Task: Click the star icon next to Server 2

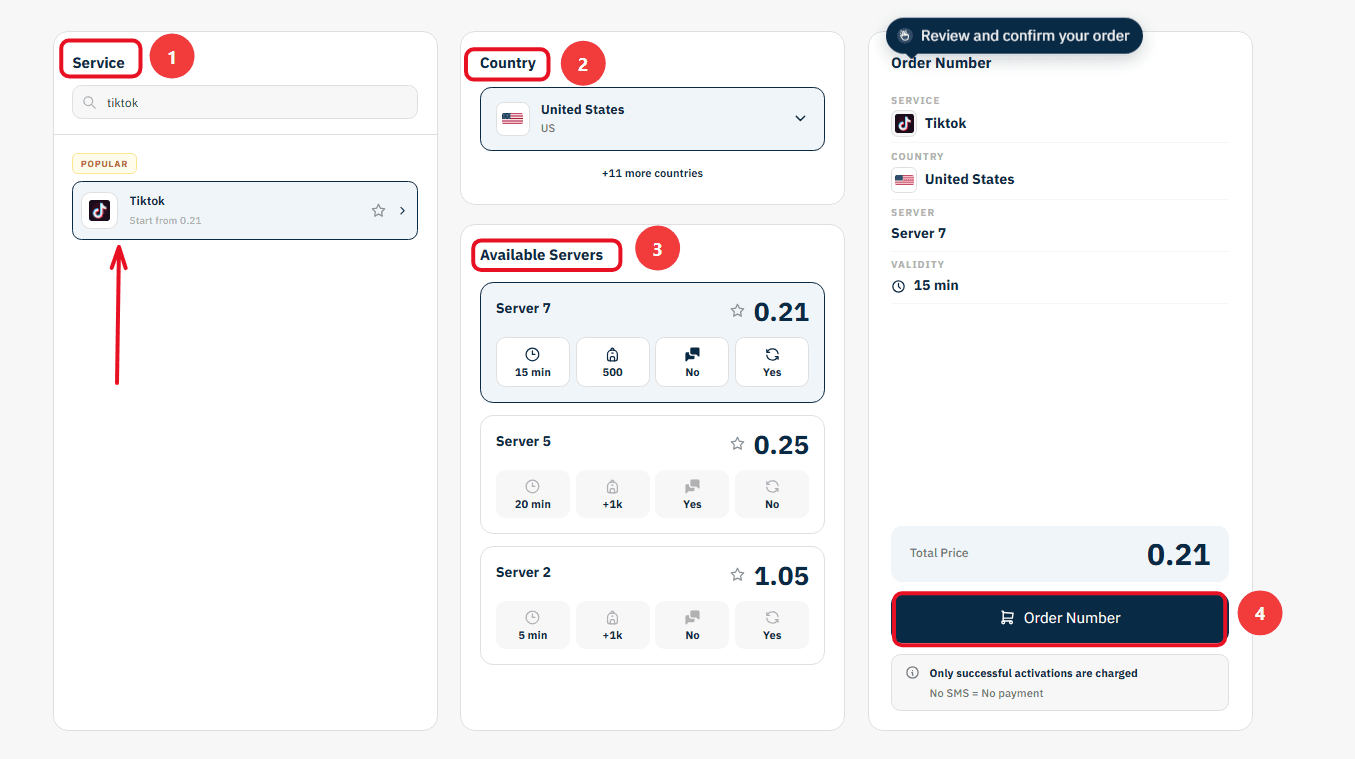Action: point(737,574)
